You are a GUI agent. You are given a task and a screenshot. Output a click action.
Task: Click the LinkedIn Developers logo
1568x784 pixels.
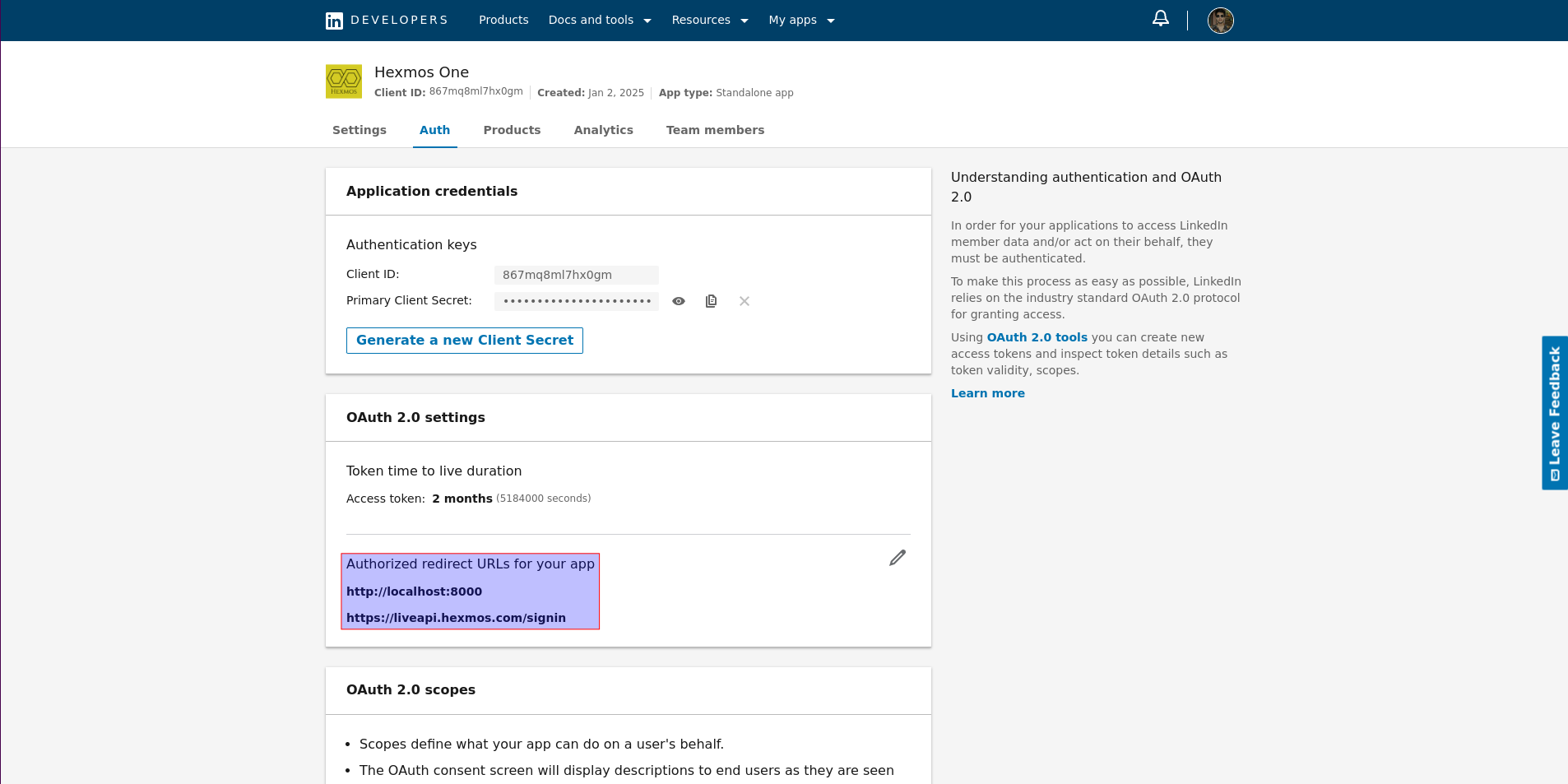coord(387,21)
